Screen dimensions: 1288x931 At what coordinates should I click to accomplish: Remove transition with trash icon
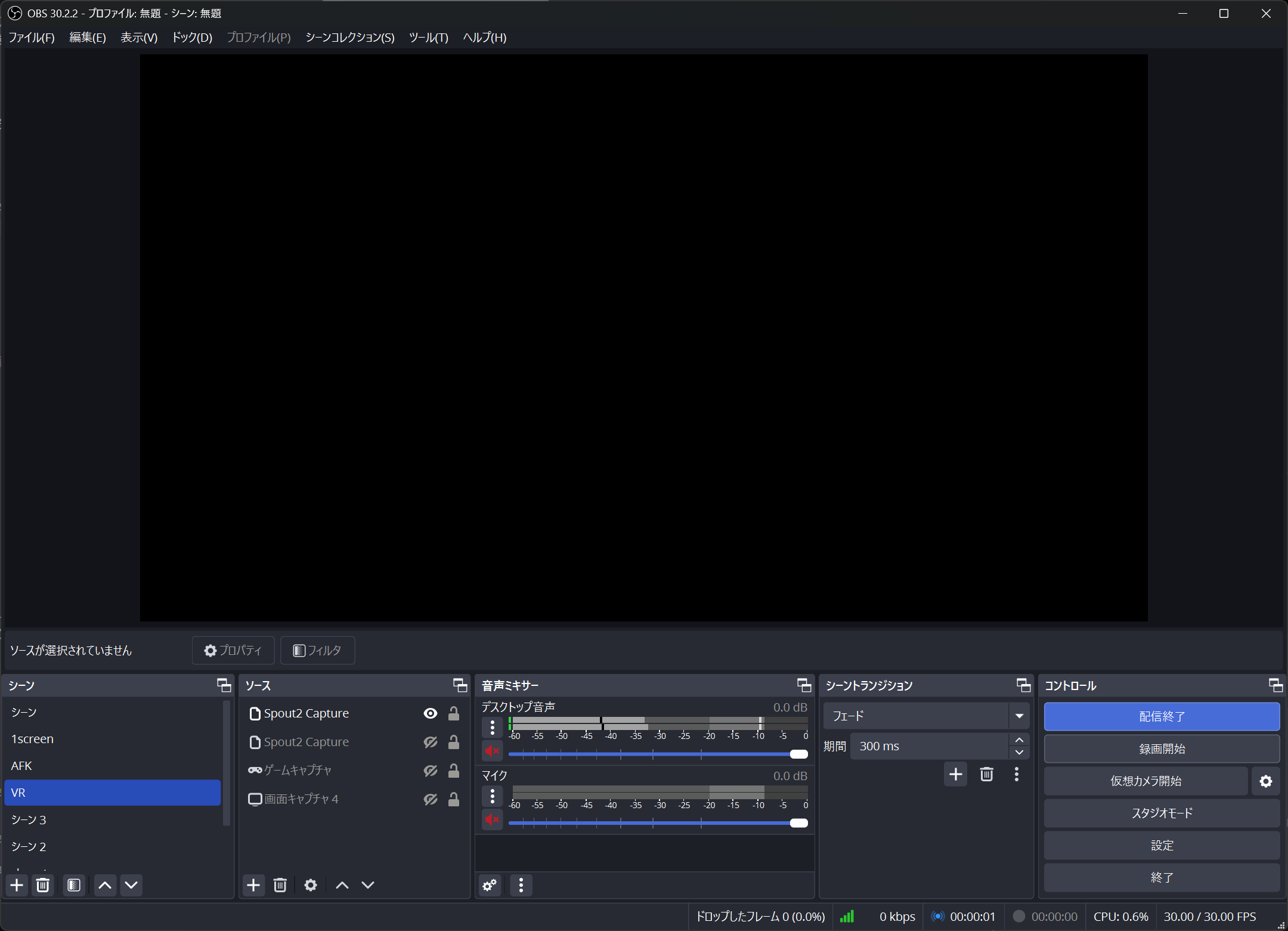[986, 774]
